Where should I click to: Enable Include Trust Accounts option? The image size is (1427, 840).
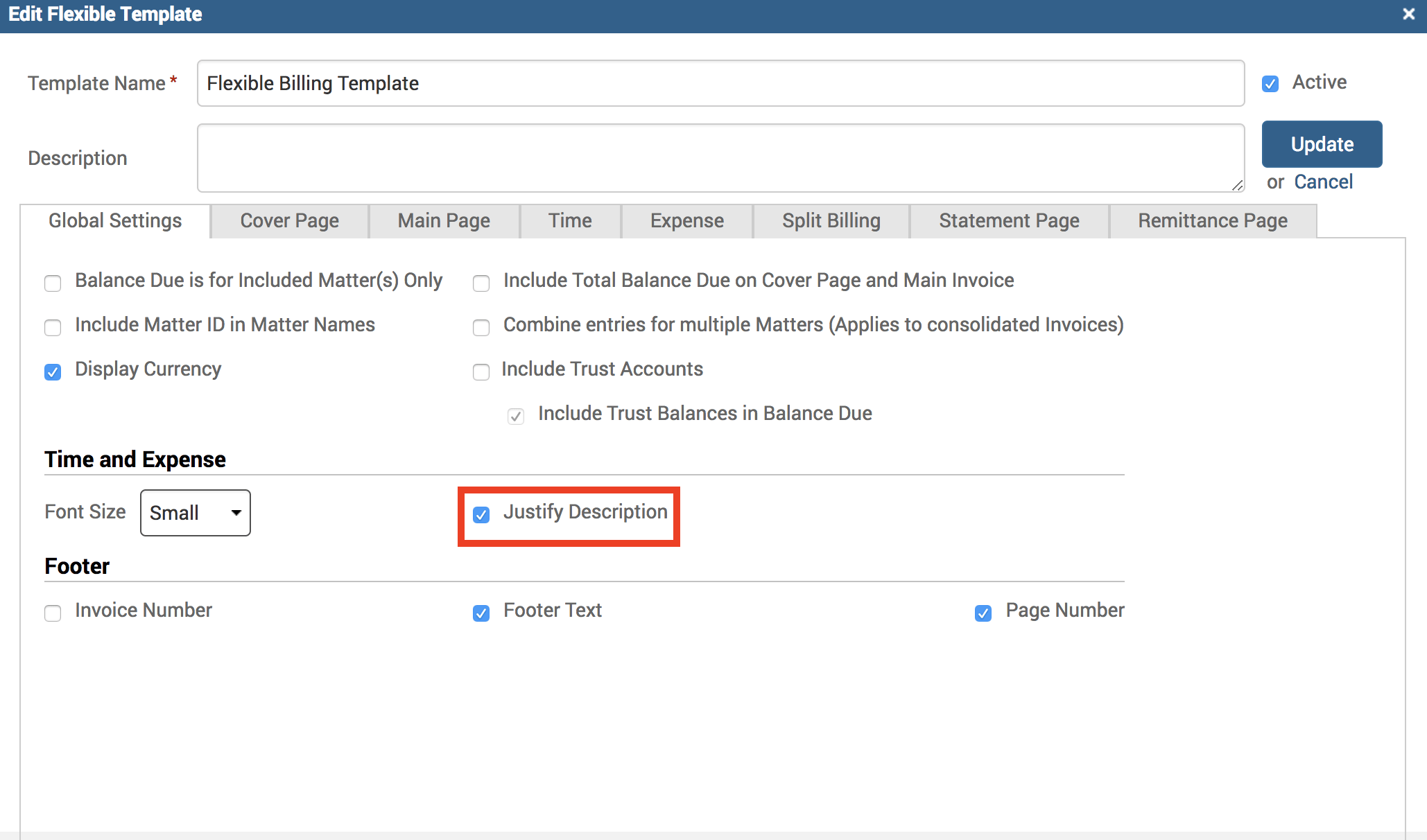(481, 371)
